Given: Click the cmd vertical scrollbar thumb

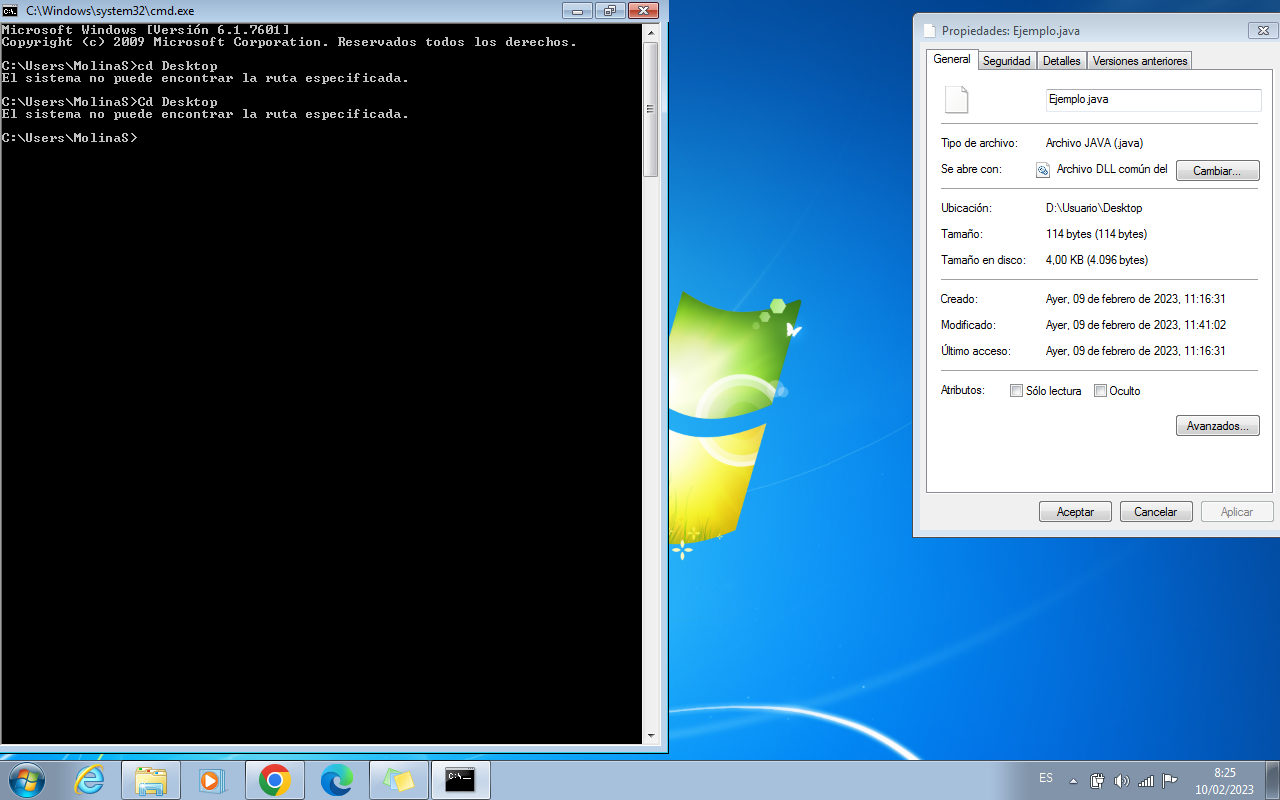Looking at the screenshot, I should pos(651,110).
